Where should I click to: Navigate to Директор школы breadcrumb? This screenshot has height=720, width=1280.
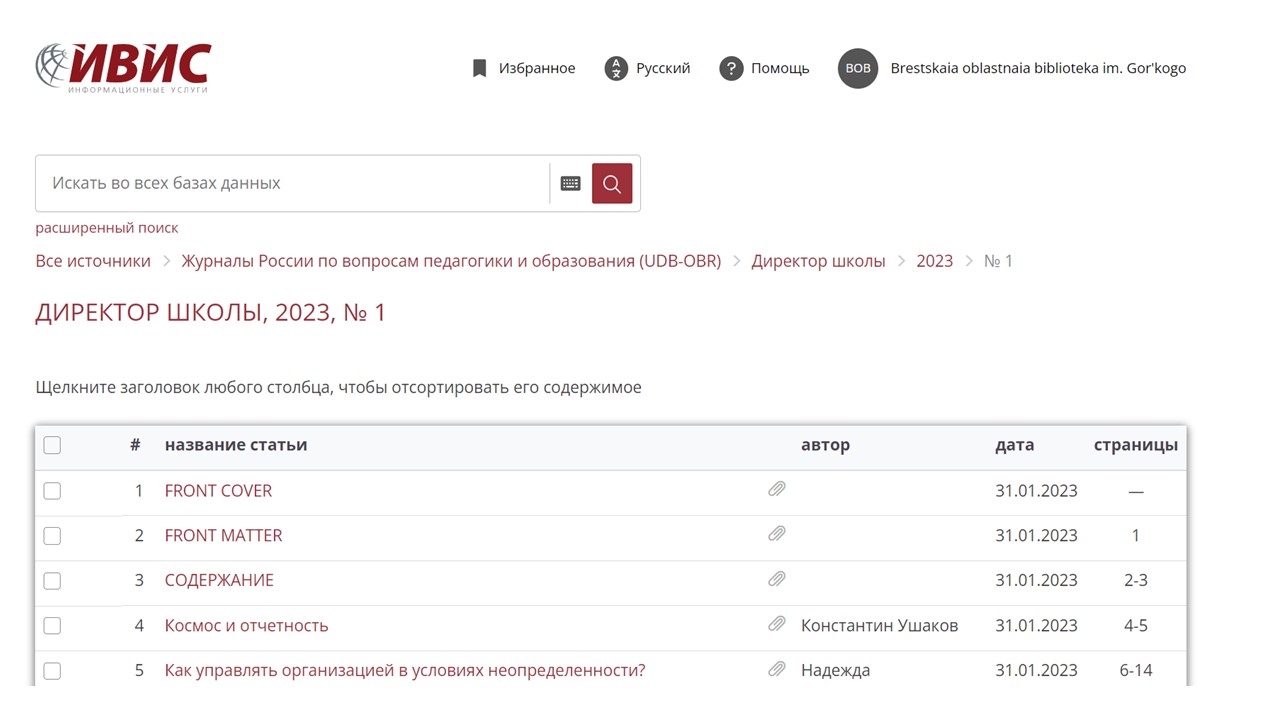pos(818,261)
